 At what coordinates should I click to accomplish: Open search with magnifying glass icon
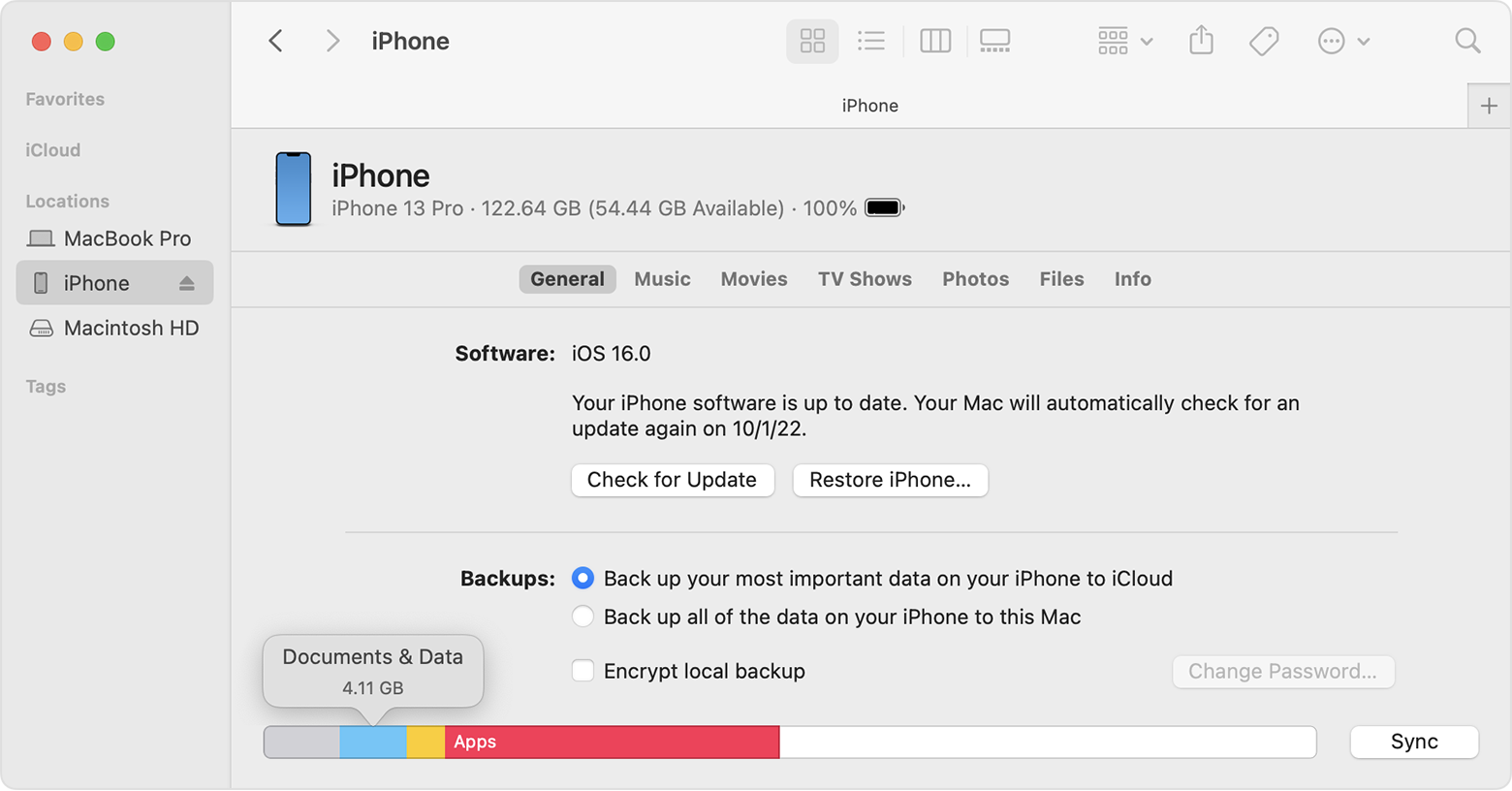coord(1467,41)
